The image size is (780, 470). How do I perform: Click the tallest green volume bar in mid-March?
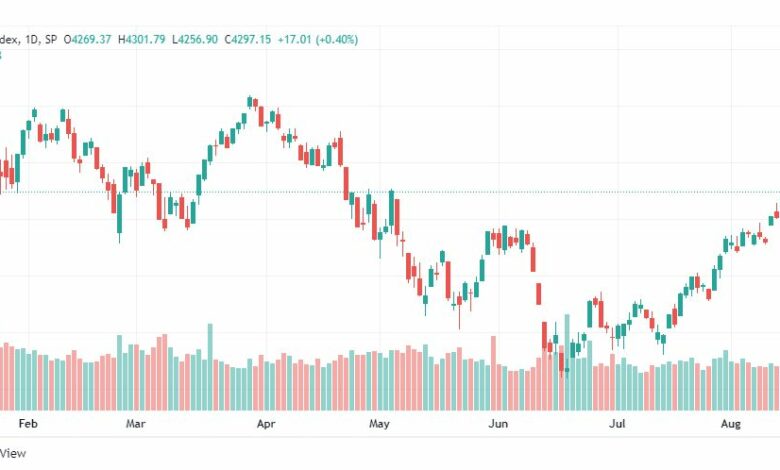point(210,367)
